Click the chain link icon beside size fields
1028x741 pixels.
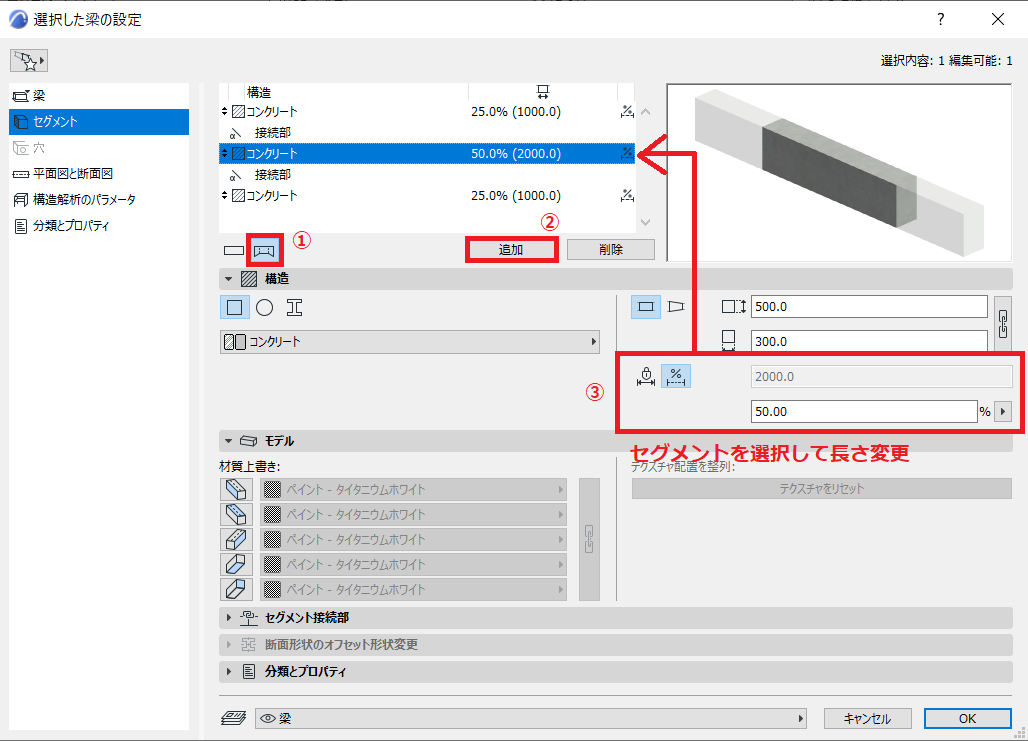click(1002, 324)
